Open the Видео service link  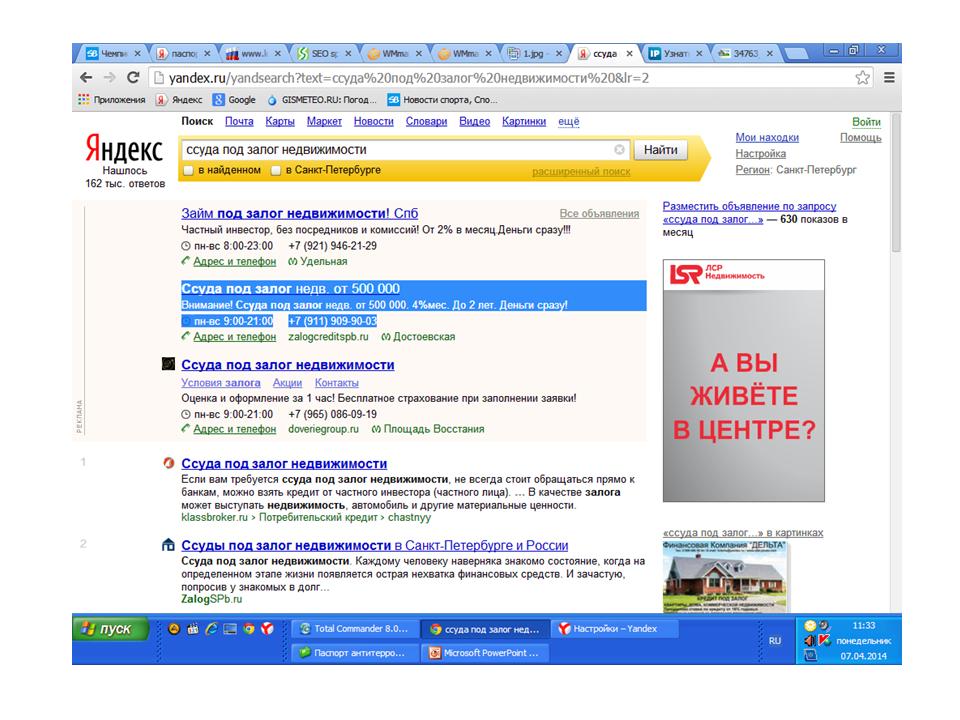(474, 121)
